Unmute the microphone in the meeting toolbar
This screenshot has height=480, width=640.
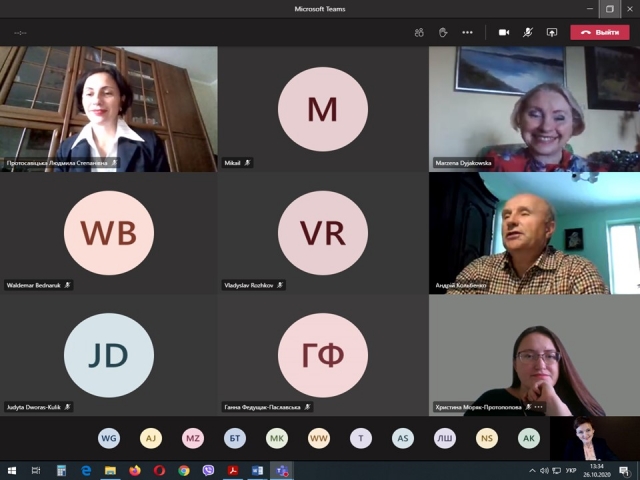click(x=527, y=32)
